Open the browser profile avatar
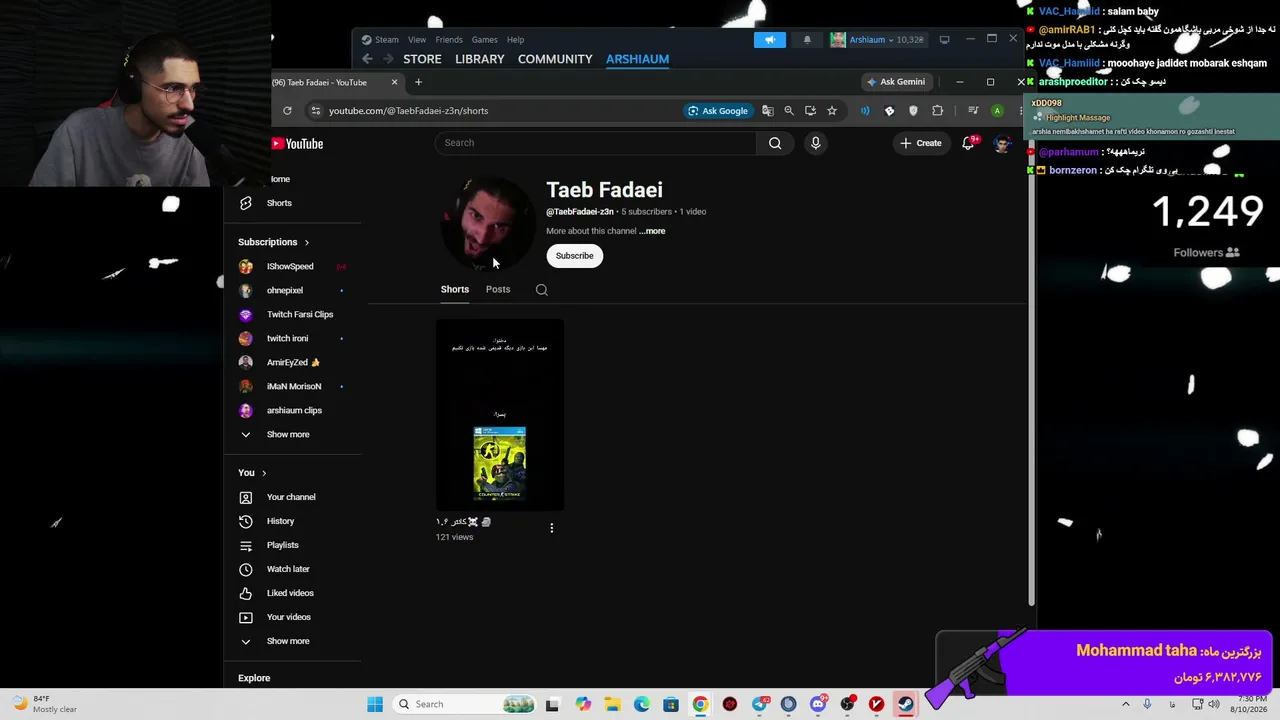 [x=997, y=111]
